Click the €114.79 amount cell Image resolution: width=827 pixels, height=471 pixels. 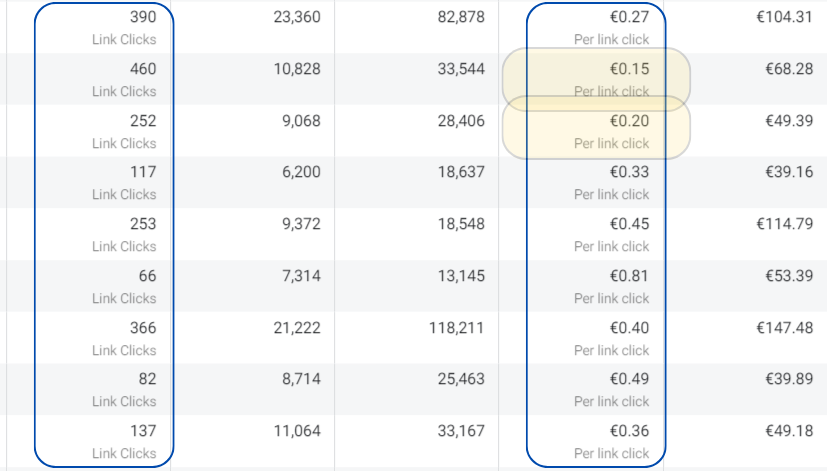coord(785,225)
